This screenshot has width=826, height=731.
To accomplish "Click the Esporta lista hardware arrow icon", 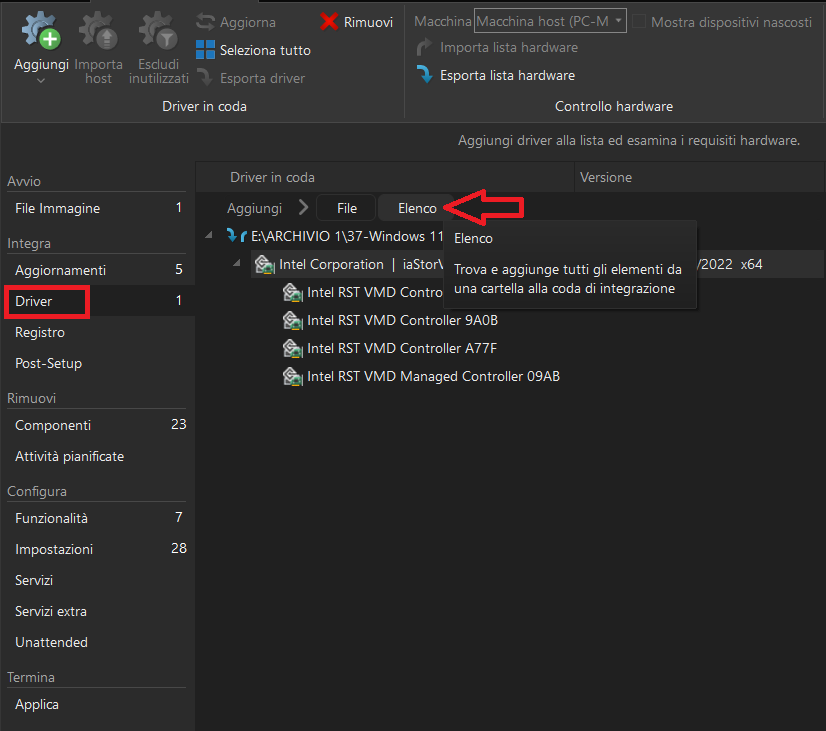I will coord(424,75).
